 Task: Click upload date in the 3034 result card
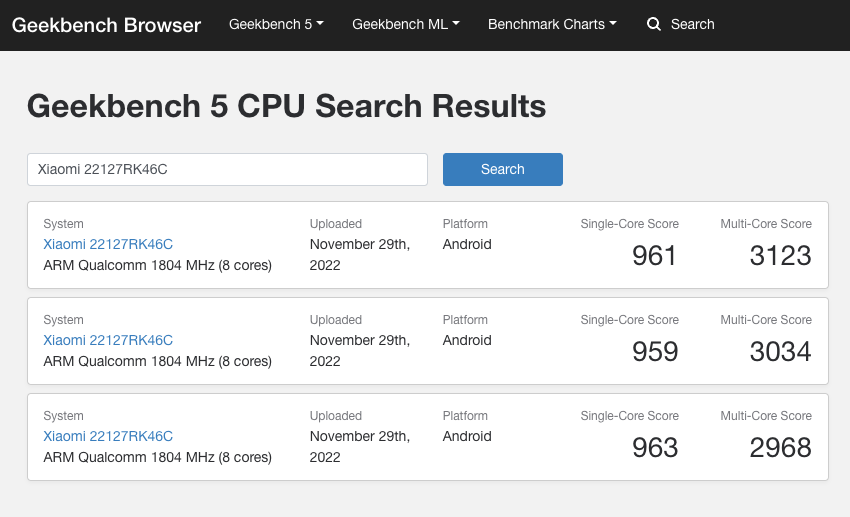coord(359,351)
